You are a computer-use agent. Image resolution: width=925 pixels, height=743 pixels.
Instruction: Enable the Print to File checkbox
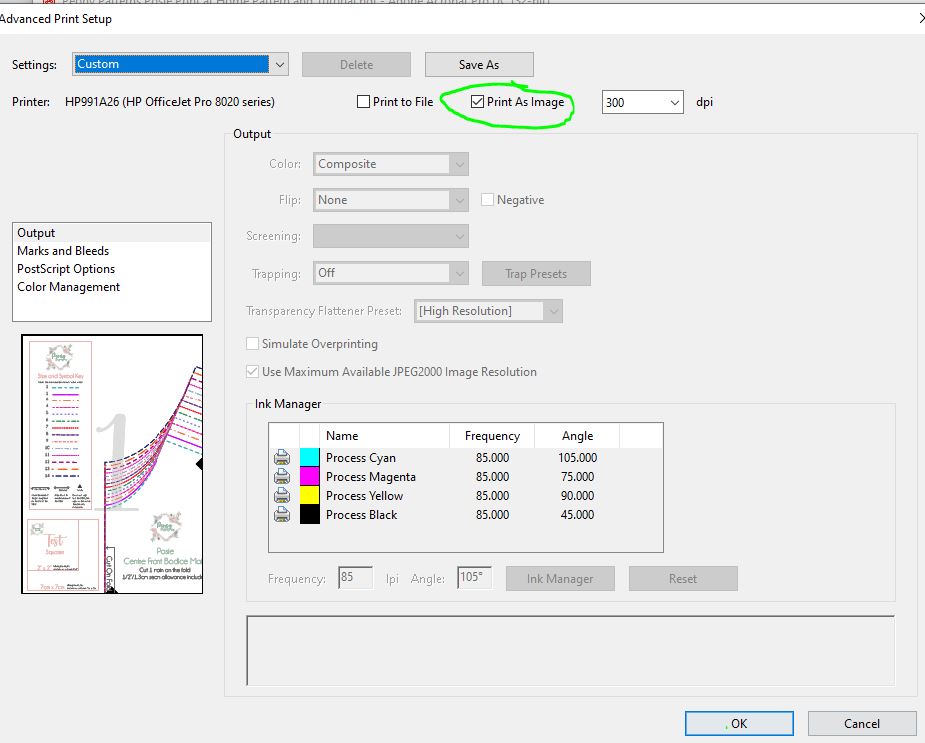coord(364,102)
